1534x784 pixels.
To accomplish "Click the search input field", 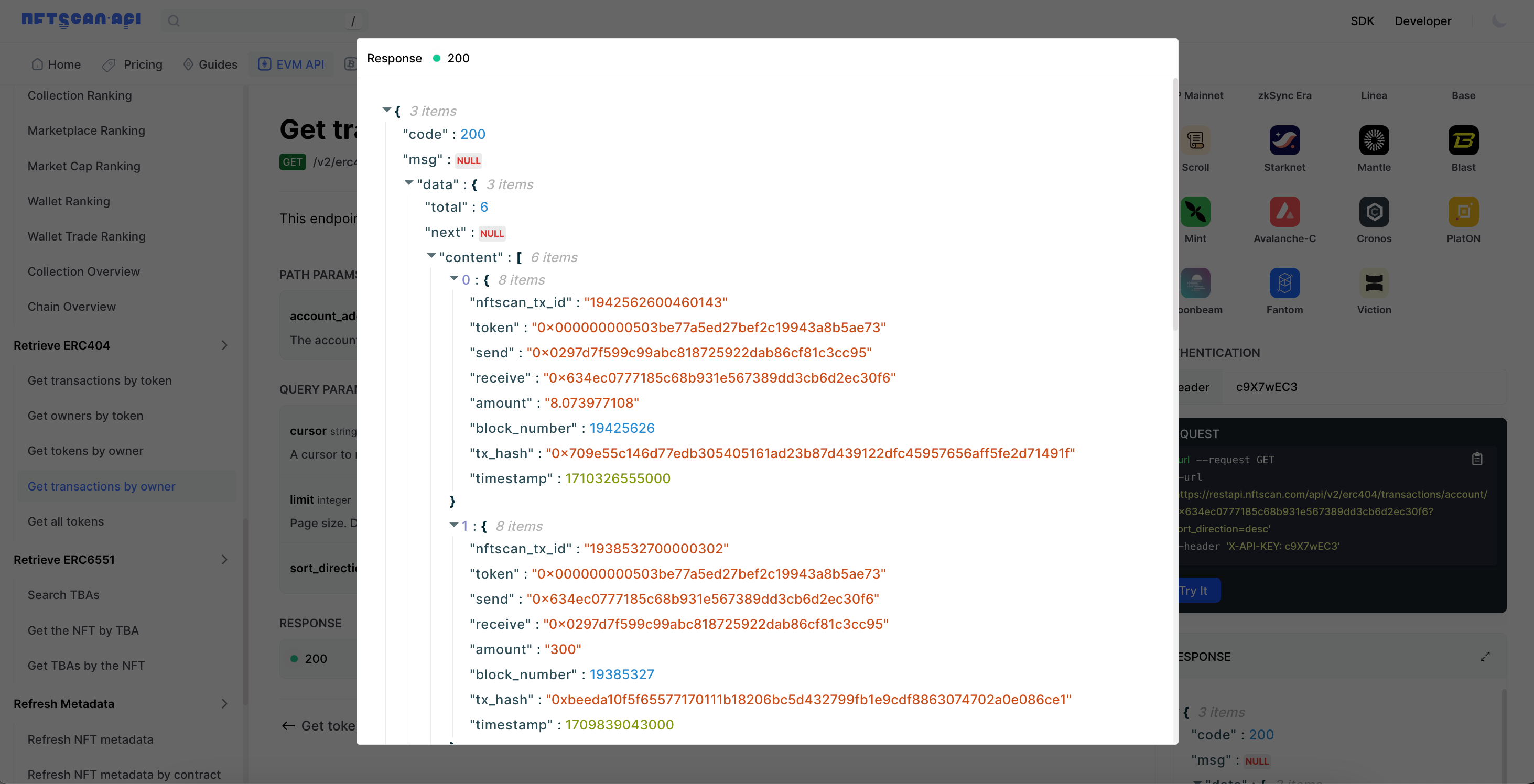I will pyautogui.click(x=264, y=21).
